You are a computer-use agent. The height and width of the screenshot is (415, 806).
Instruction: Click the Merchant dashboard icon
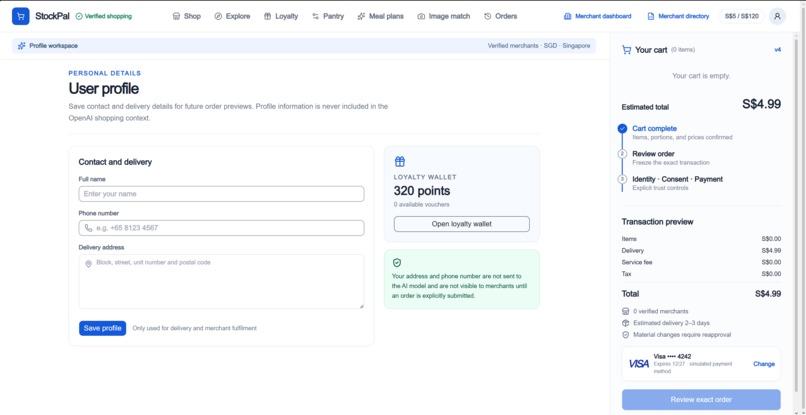[x=567, y=16]
